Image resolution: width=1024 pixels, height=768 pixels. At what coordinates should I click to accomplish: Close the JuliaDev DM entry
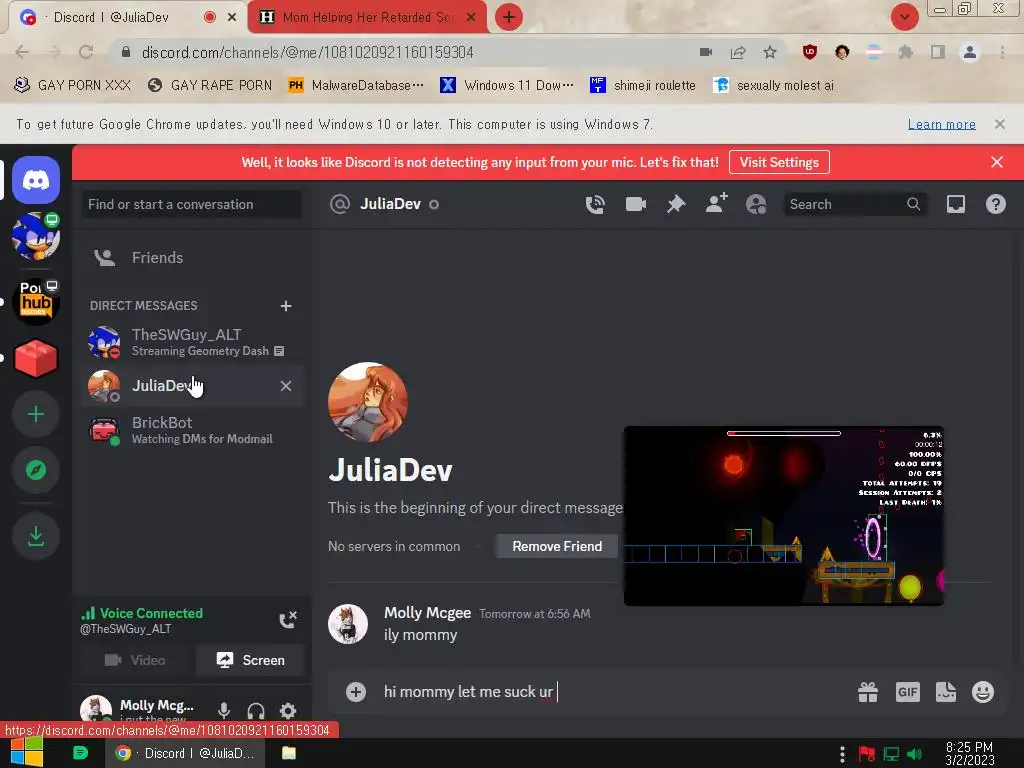pyautogui.click(x=285, y=386)
